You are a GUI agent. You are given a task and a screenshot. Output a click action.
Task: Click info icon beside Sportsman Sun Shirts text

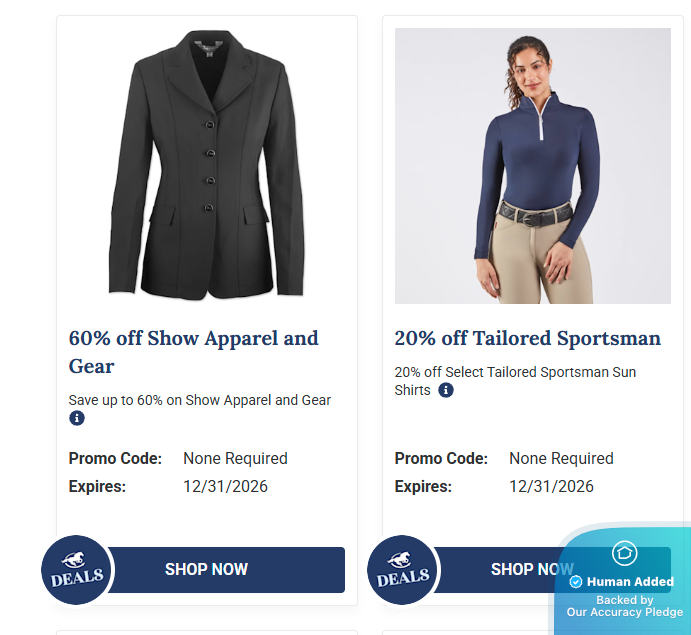coord(446,390)
